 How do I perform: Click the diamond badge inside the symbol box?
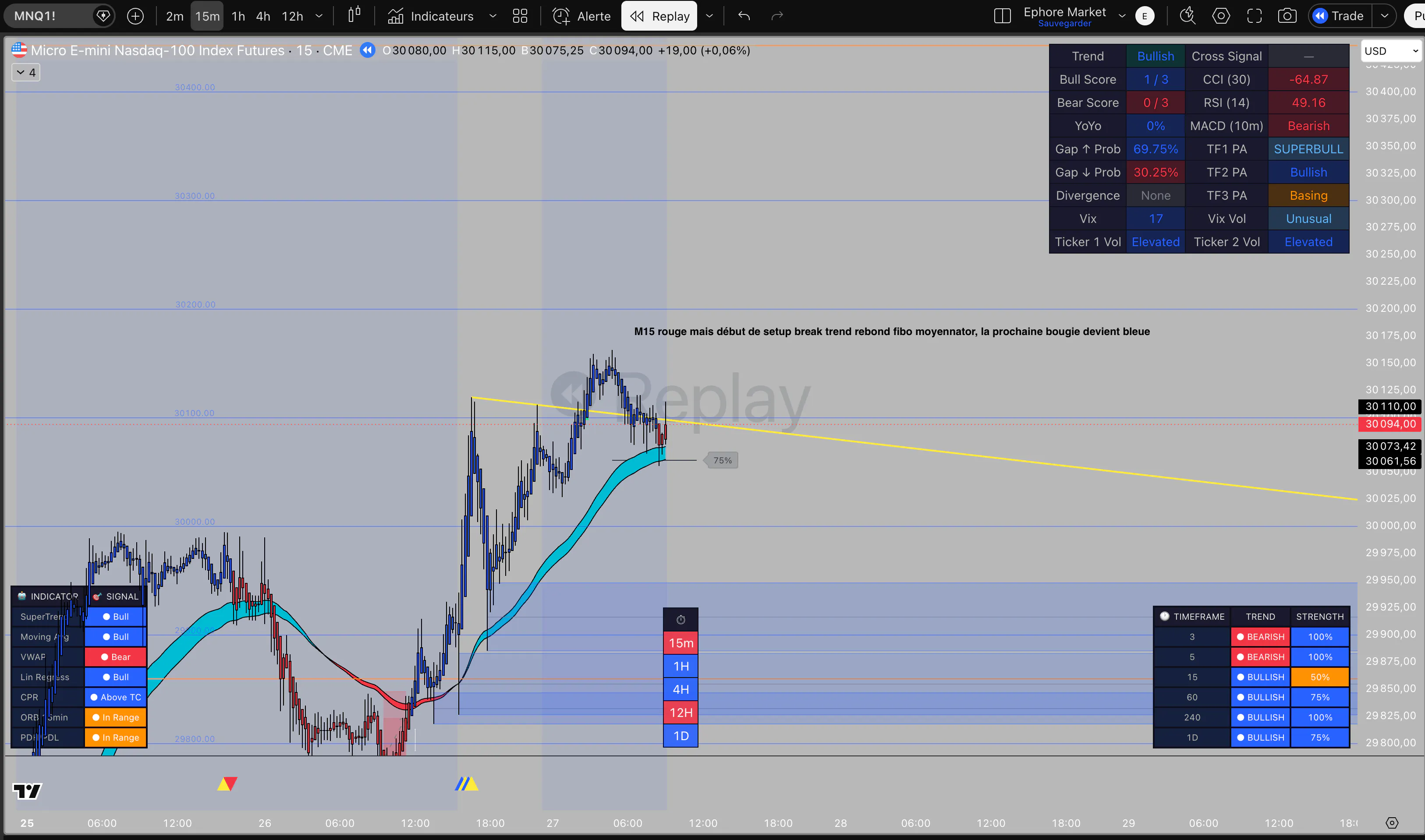pos(103,16)
